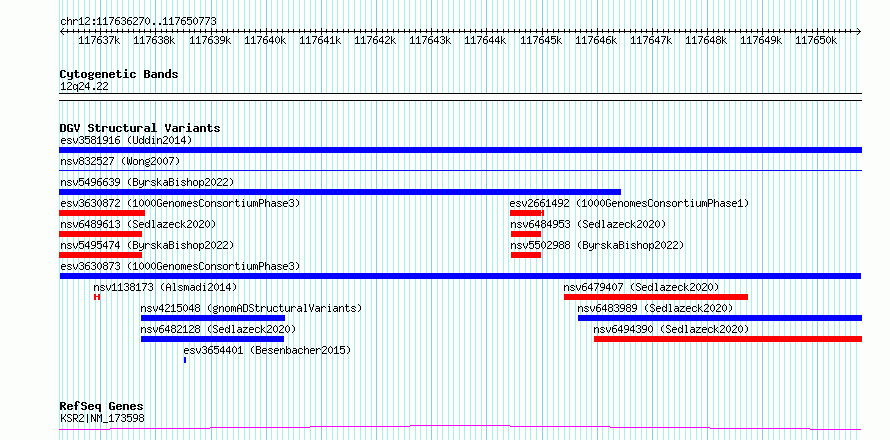Viewport: 890px width, 440px height.
Task: Click the Cytogenetic Bands track title
Action: [x=119, y=74]
